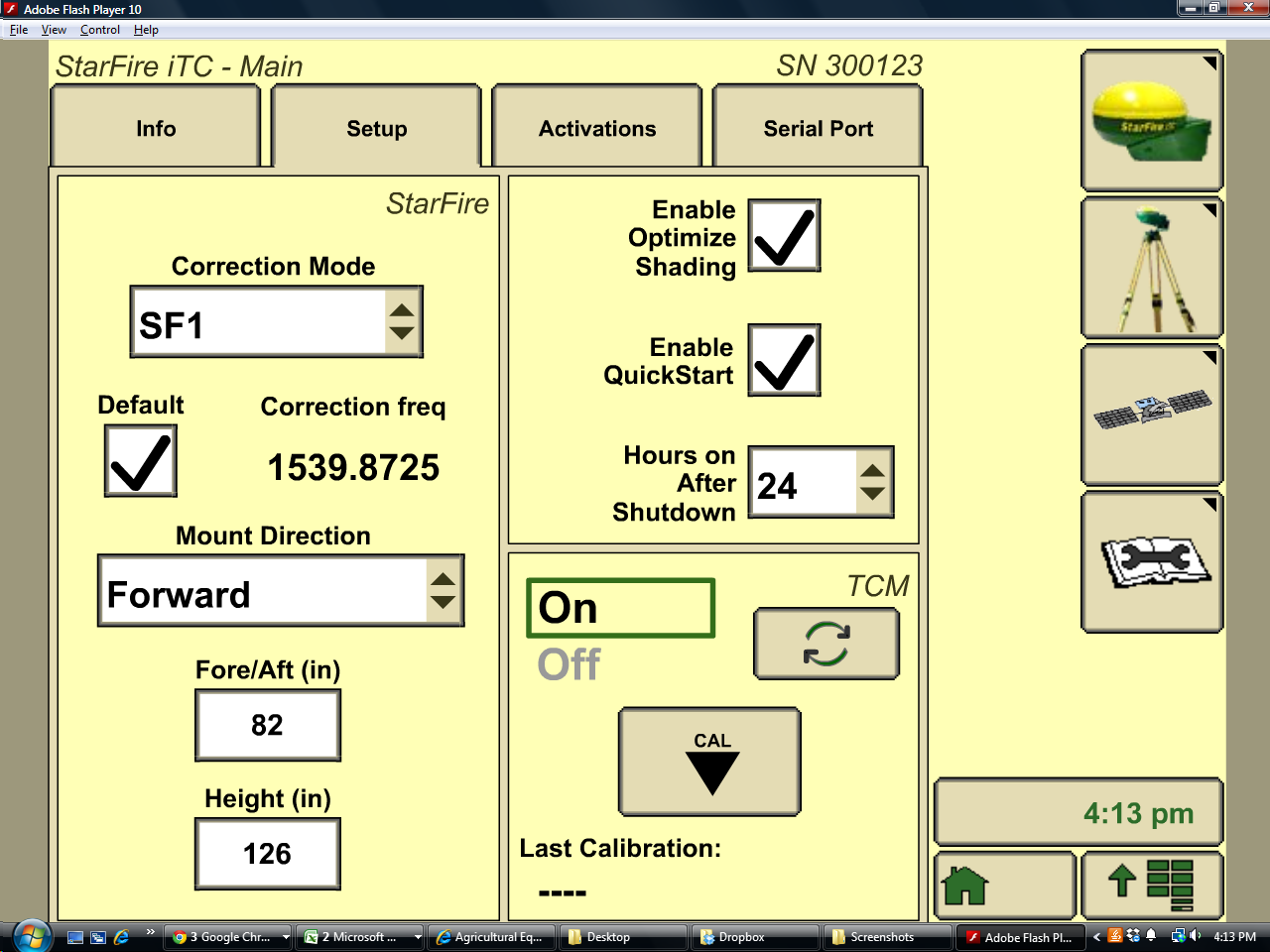This screenshot has height=952, width=1270.
Task: Switch to the Setup tab
Action: [377, 127]
